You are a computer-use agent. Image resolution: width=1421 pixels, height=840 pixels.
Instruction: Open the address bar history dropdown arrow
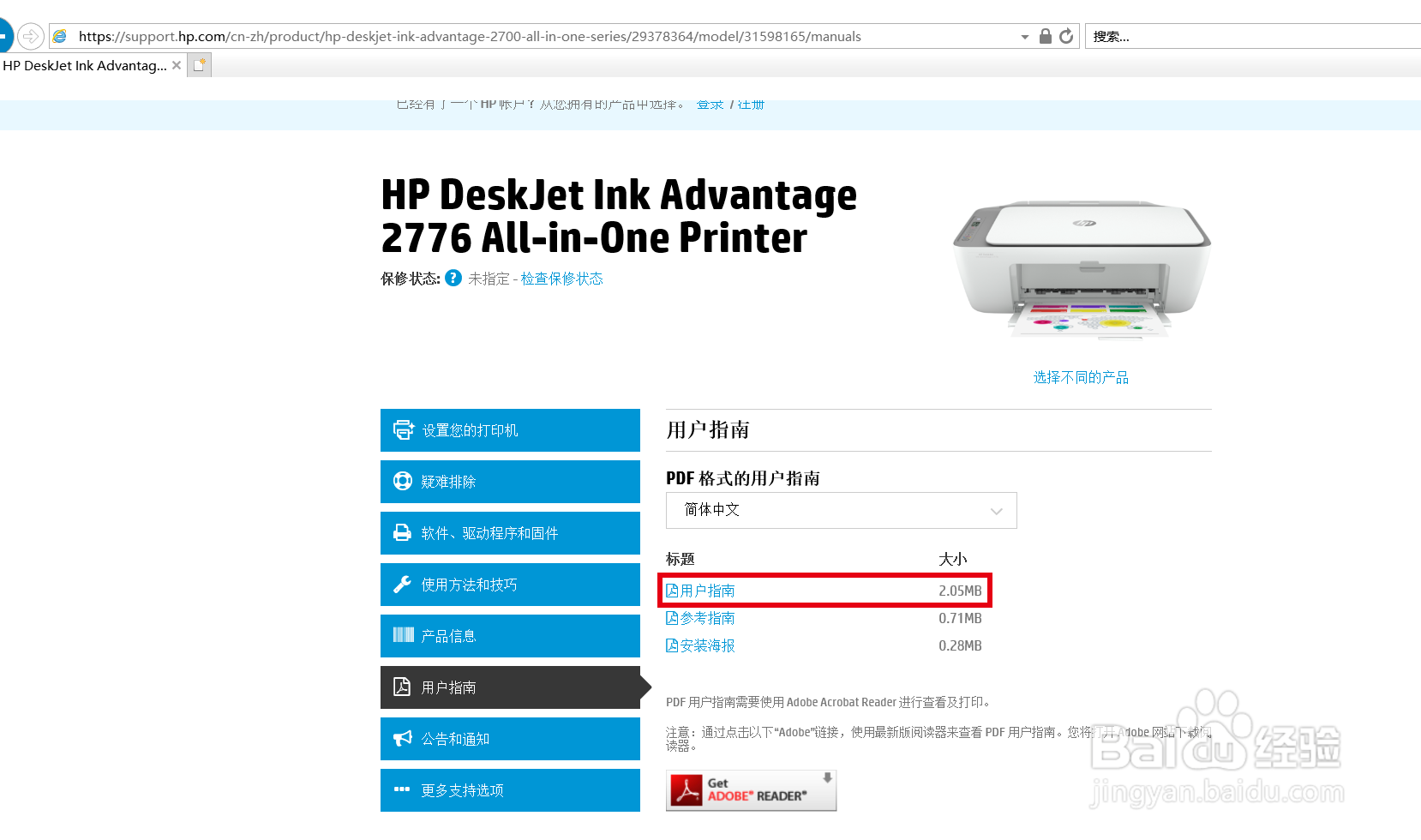(x=1025, y=37)
